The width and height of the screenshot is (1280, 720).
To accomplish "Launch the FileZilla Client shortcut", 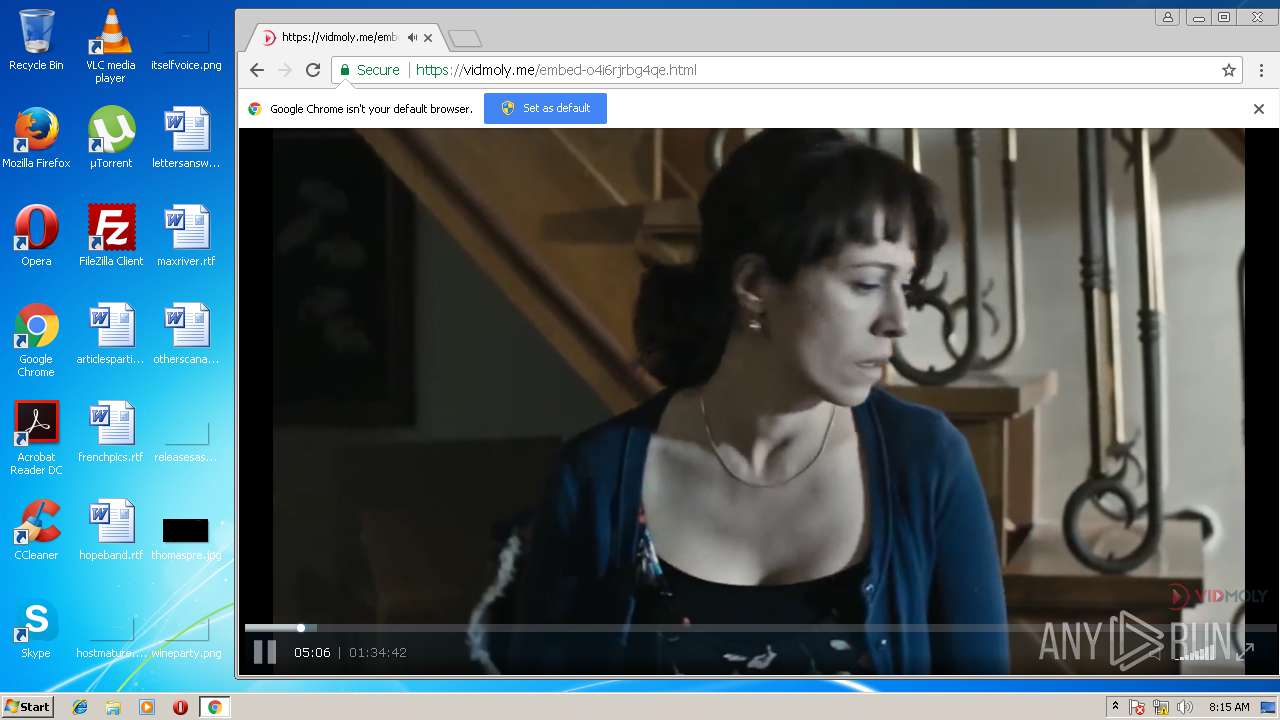I will point(110,236).
